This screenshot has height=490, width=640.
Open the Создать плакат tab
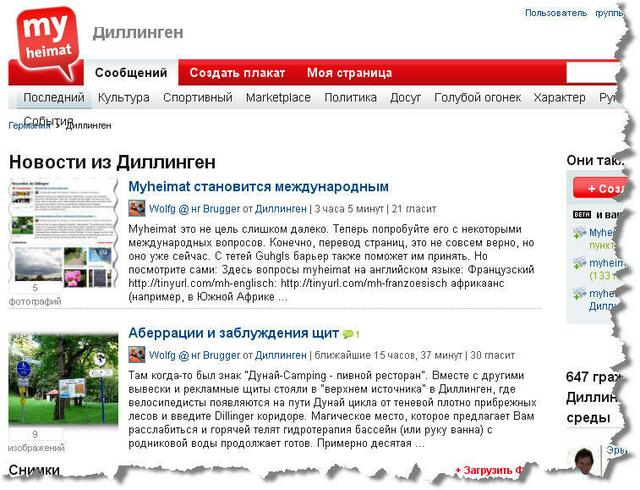click(x=237, y=73)
